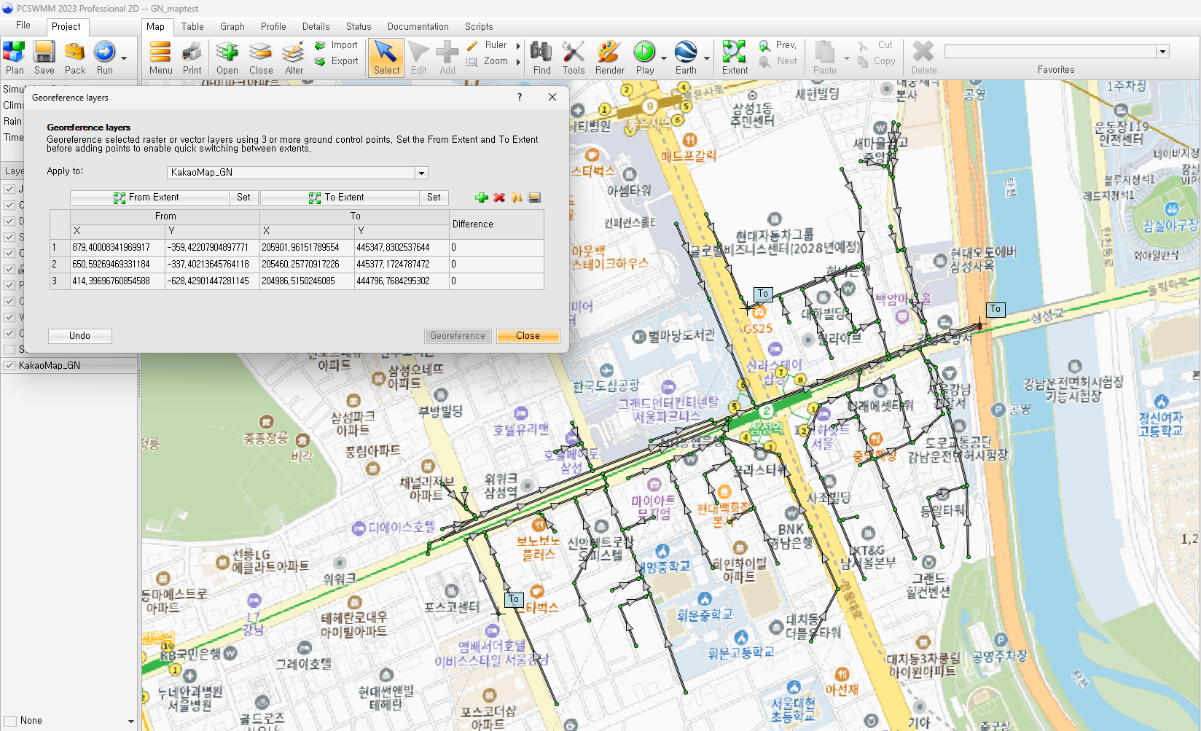Open the None dropdown arrow at bottom left
The width and height of the screenshot is (1201, 731).
click(131, 721)
